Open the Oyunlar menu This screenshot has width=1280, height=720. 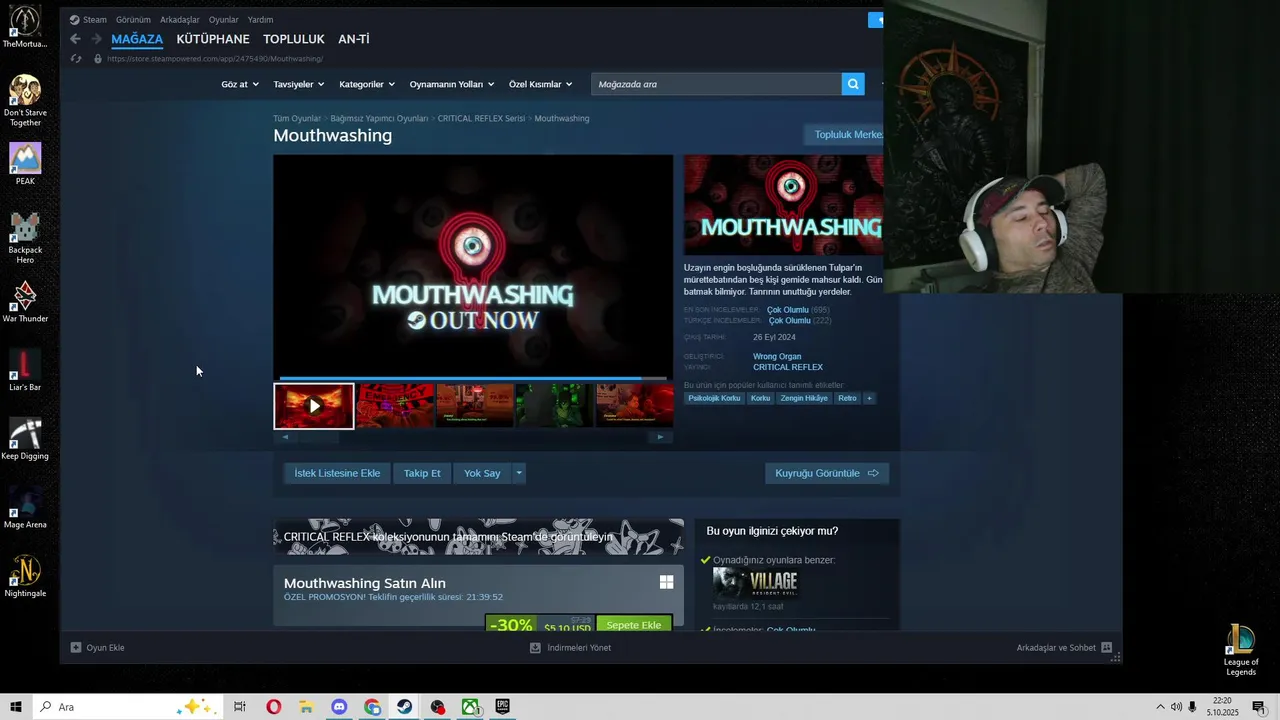[223, 19]
